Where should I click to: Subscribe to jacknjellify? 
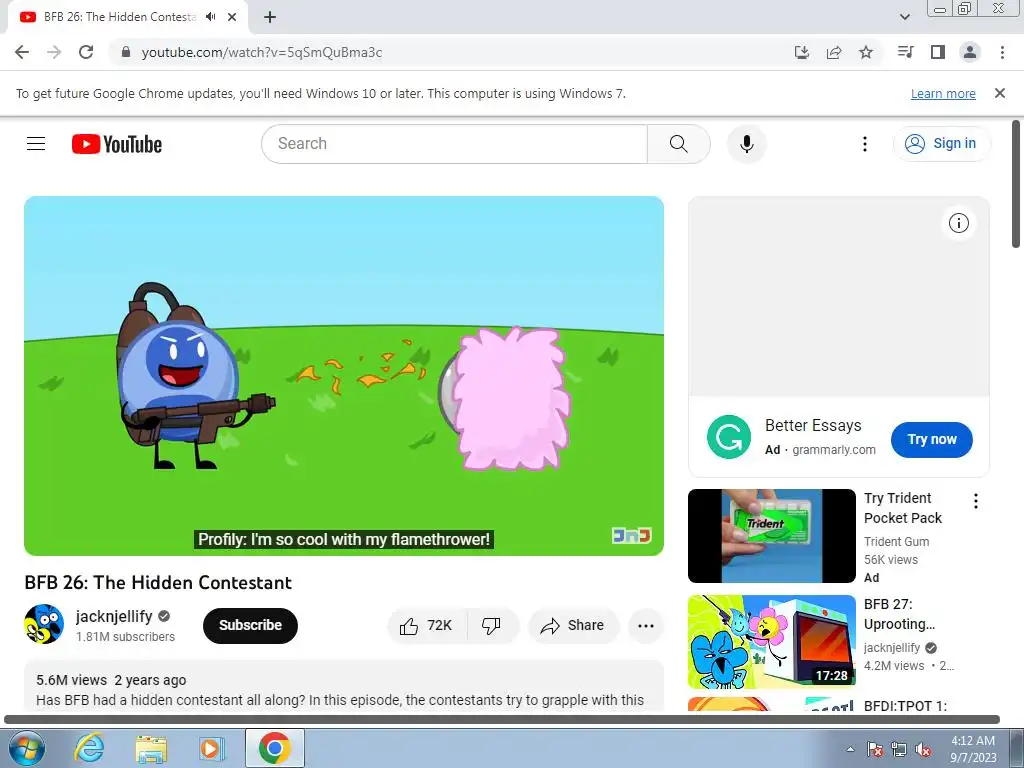(x=250, y=625)
